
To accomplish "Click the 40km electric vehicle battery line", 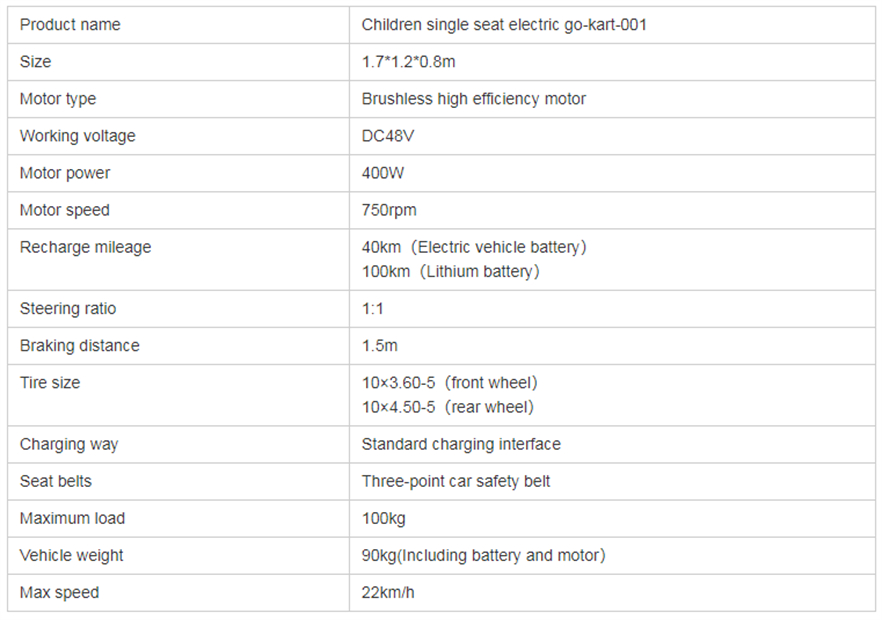I will [474, 247].
